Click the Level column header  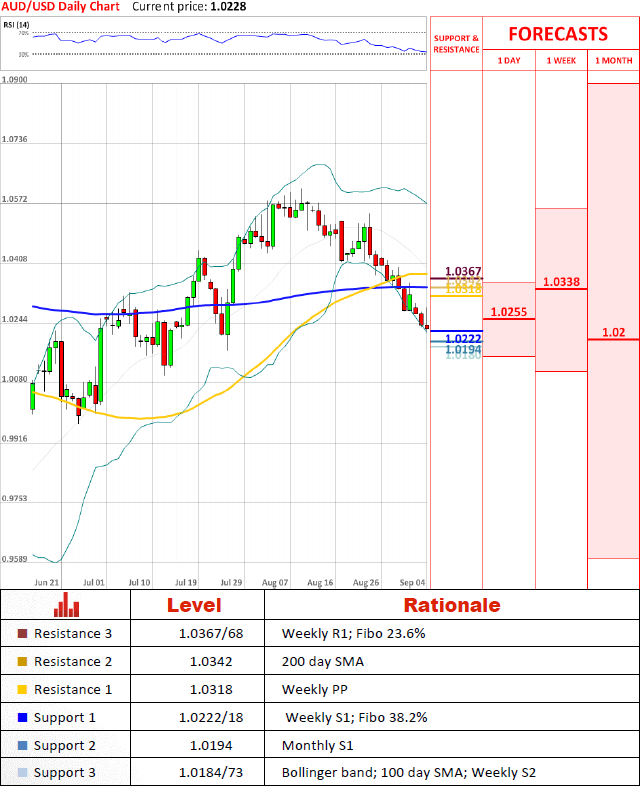[x=195, y=605]
